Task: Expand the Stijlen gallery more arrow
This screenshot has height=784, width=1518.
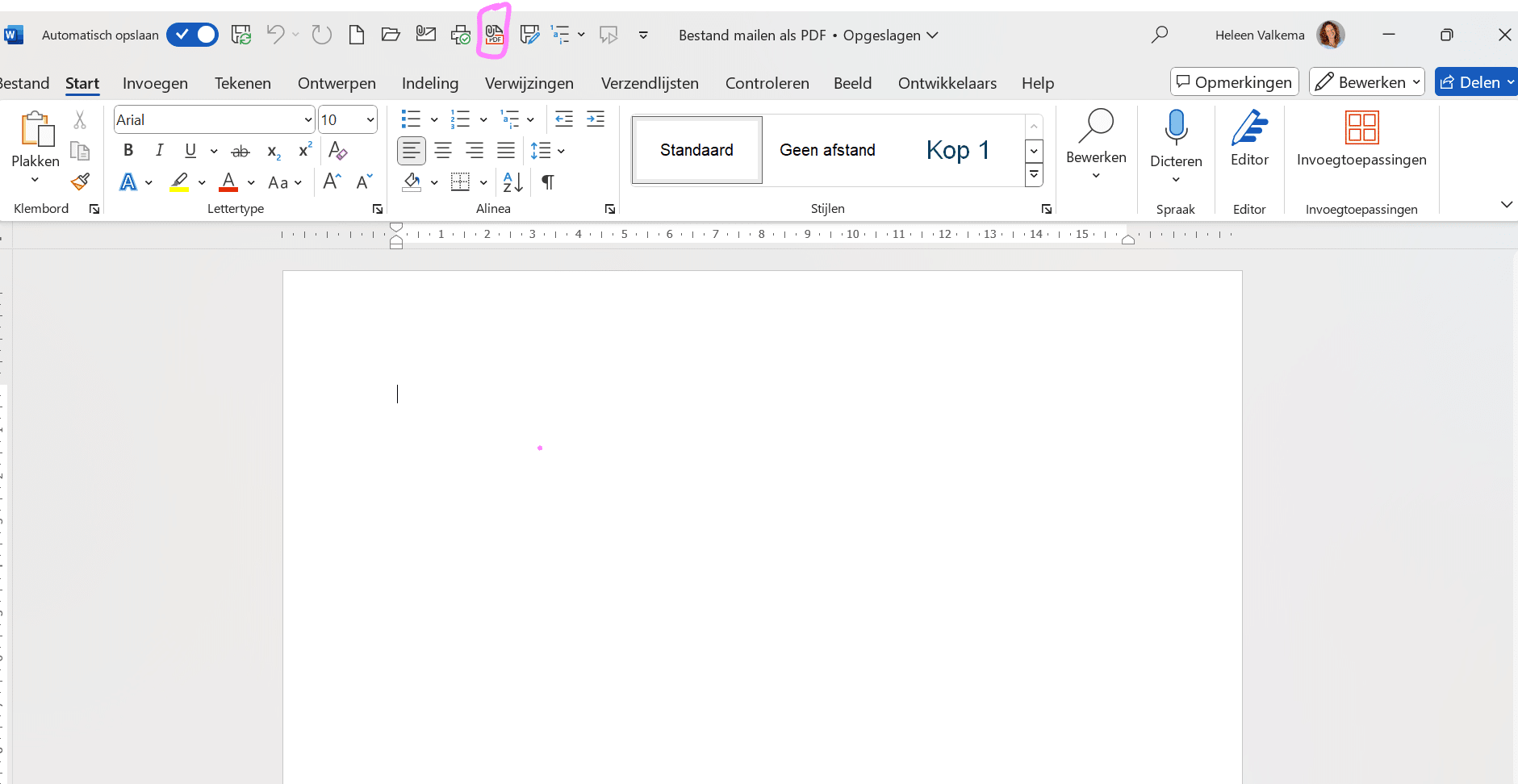Action: point(1034,175)
